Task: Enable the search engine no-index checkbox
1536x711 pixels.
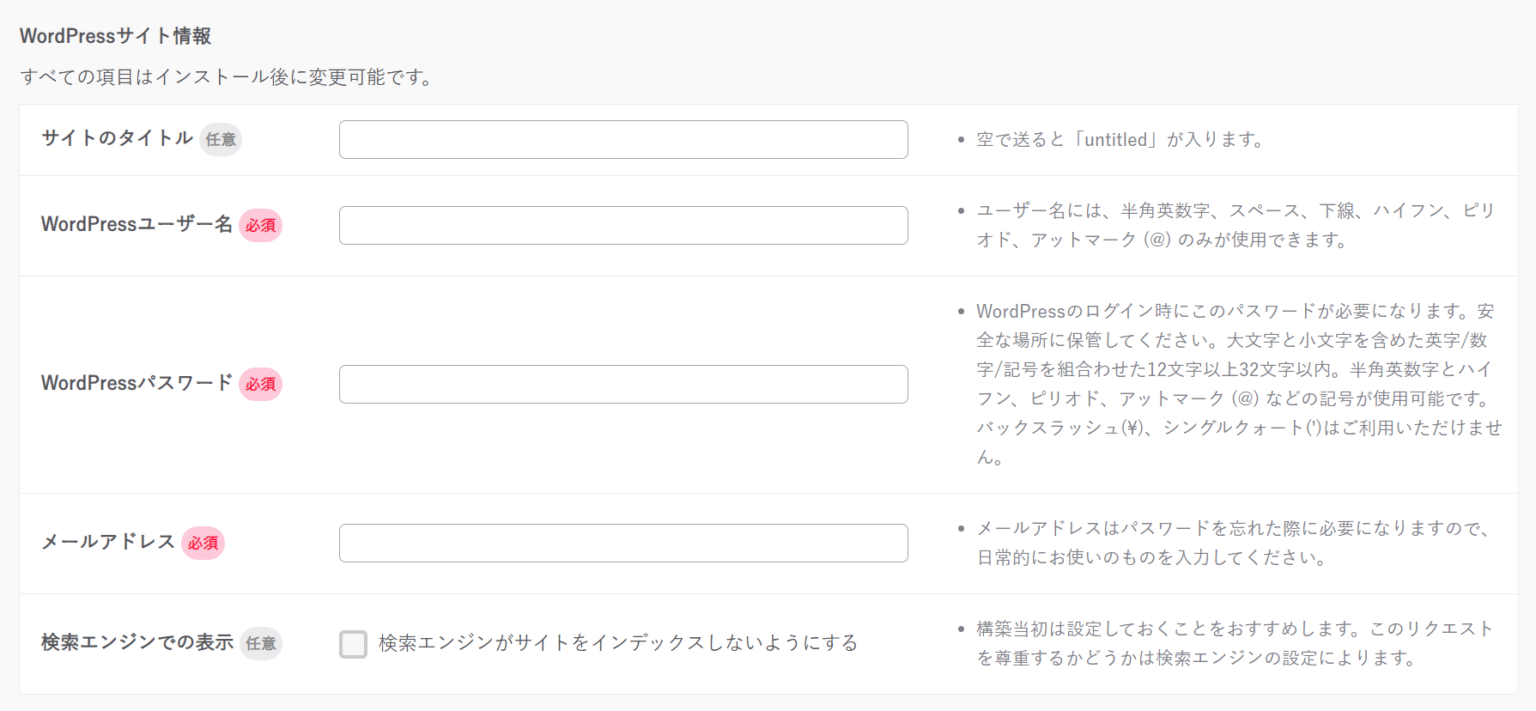Action: click(x=353, y=644)
